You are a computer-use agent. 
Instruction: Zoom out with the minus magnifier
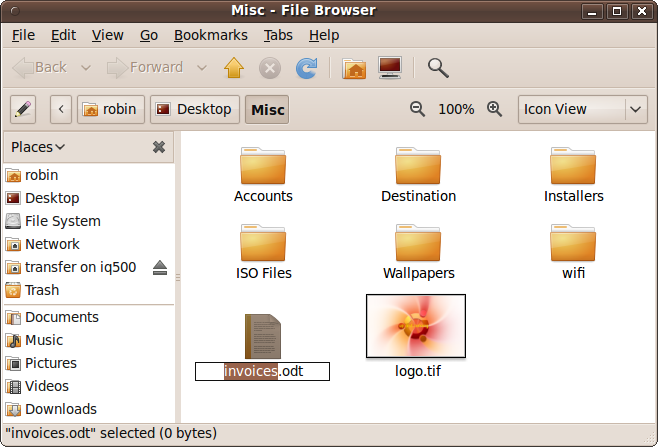pos(417,109)
